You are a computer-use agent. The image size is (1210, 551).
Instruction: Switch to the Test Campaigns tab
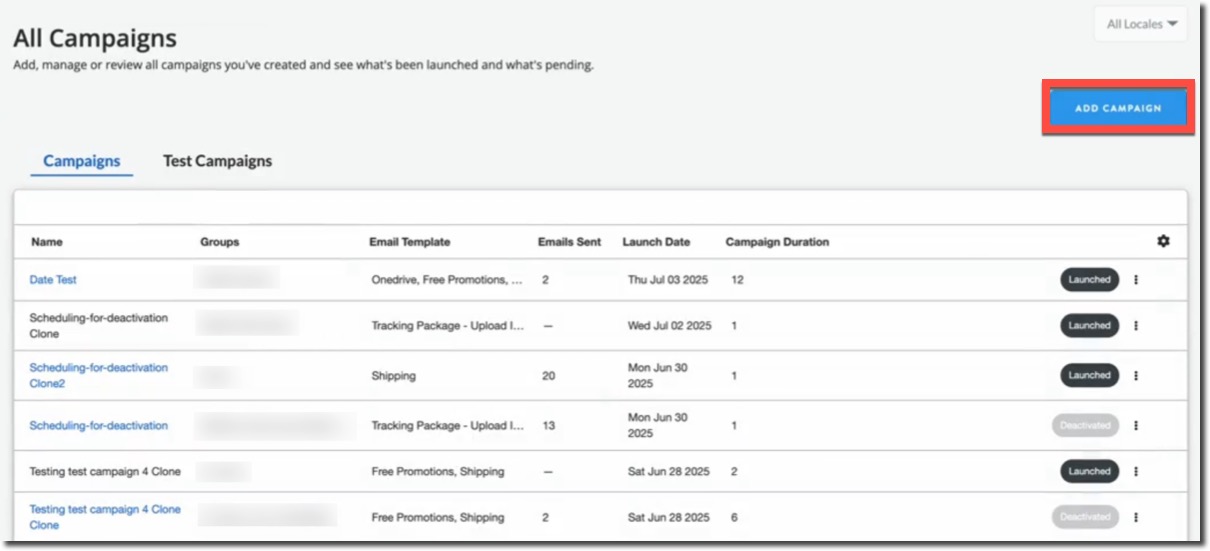point(217,161)
